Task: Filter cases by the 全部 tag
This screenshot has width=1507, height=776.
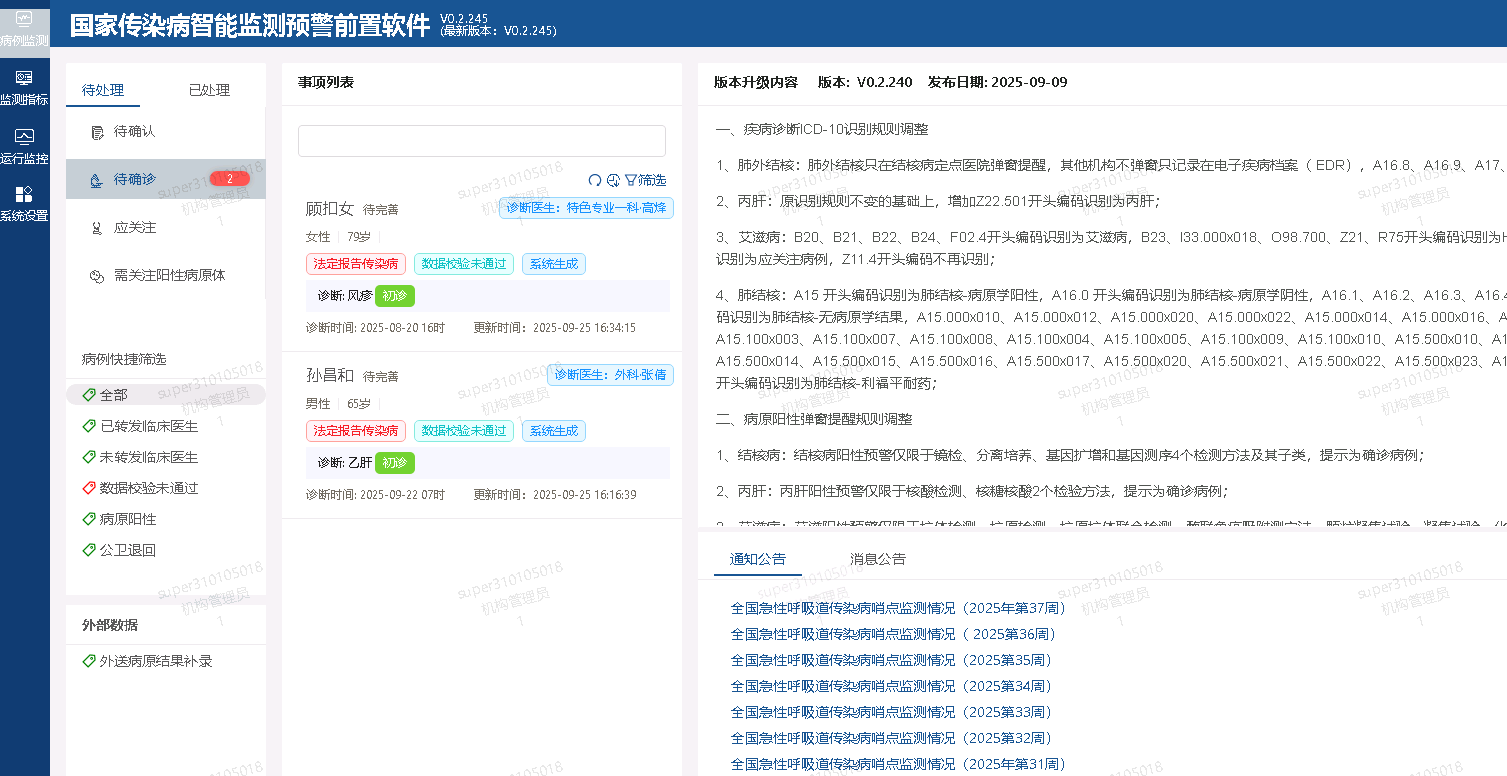Action: click(x=166, y=395)
